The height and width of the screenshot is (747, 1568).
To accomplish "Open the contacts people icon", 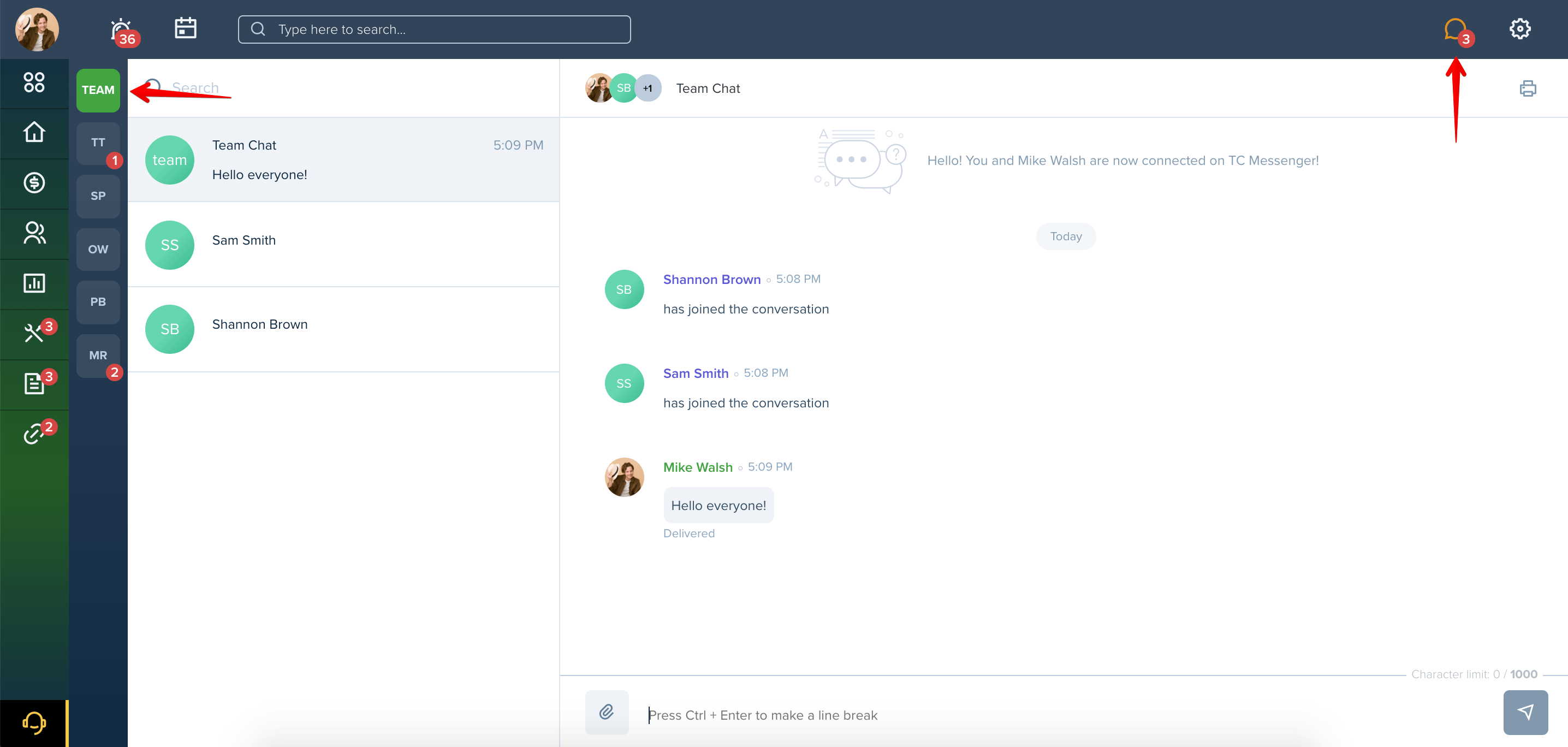I will pyautogui.click(x=34, y=233).
